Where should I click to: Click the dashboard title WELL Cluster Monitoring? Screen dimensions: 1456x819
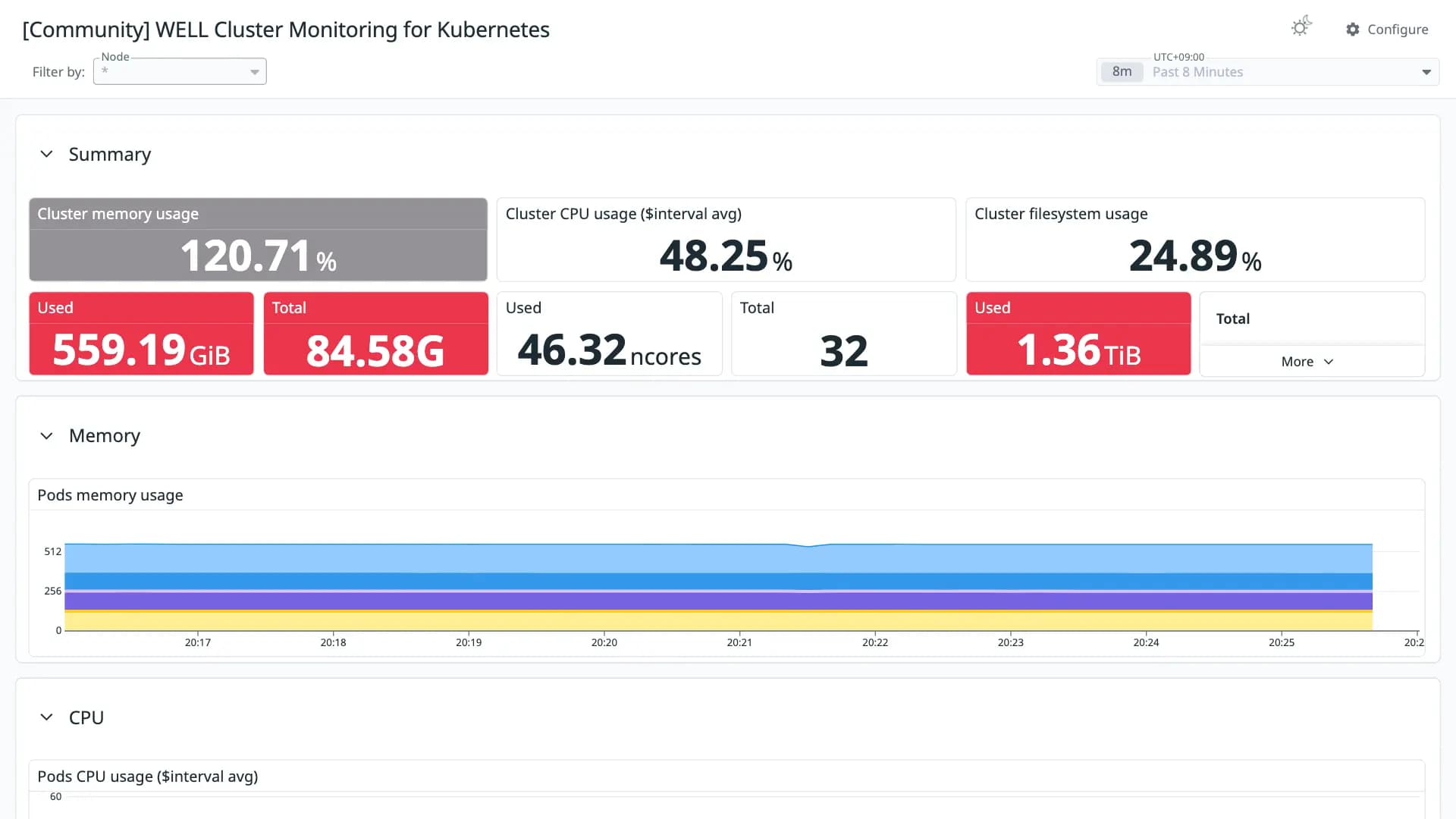pos(286,30)
